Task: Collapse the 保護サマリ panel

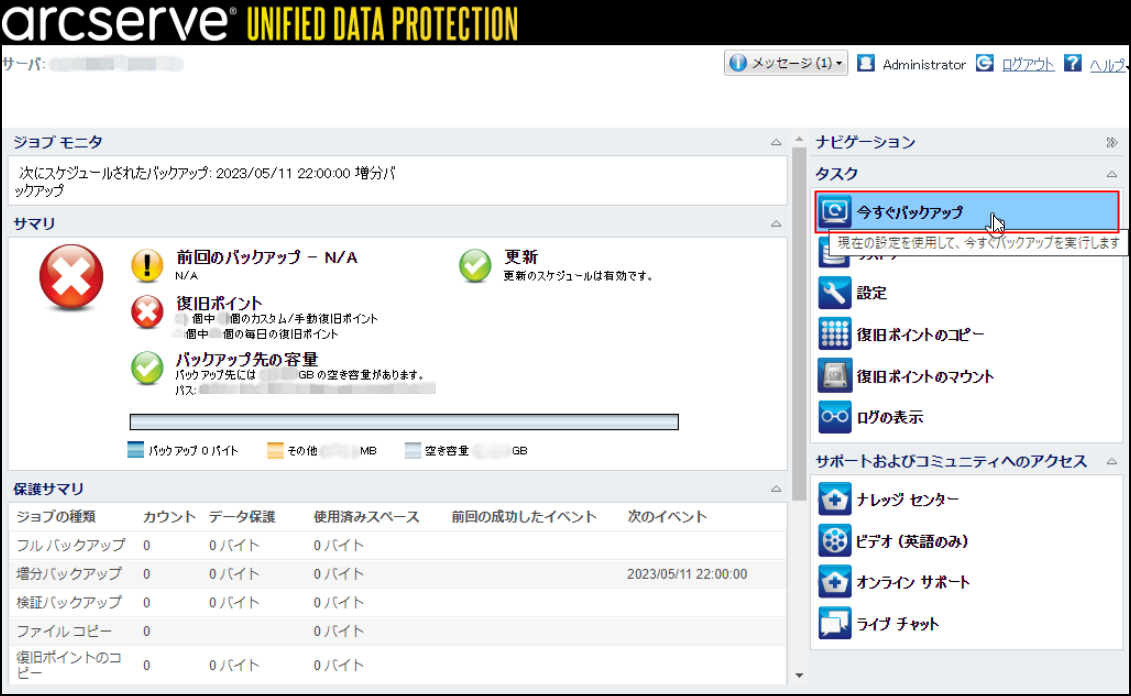Action: 776,489
